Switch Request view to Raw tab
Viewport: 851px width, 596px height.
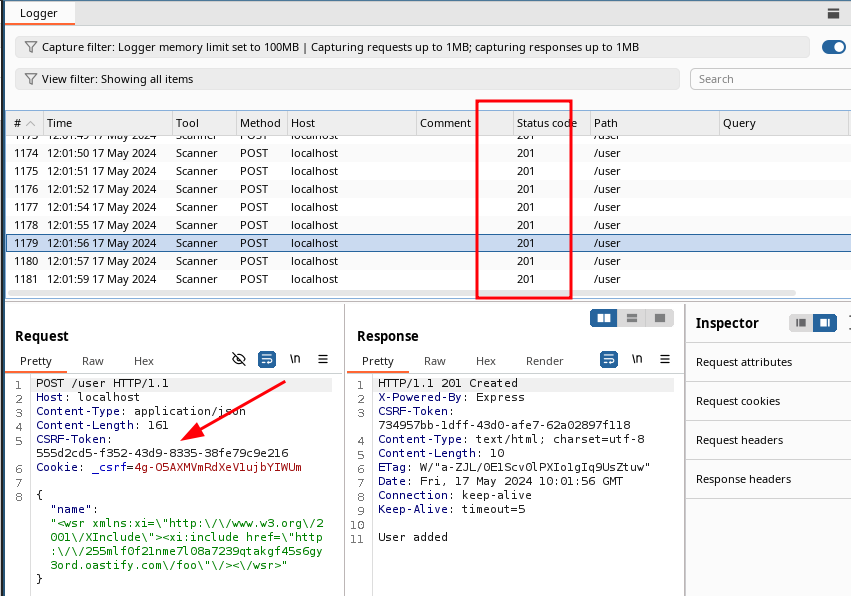tap(92, 361)
